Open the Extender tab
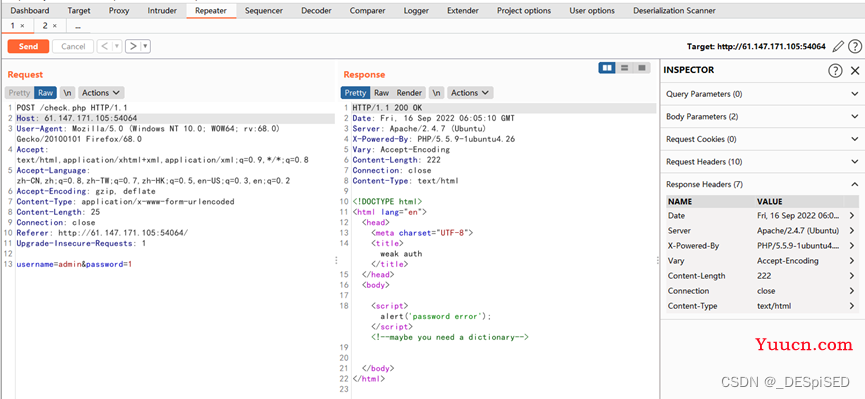Screen dimensions: 865x399 463,10
